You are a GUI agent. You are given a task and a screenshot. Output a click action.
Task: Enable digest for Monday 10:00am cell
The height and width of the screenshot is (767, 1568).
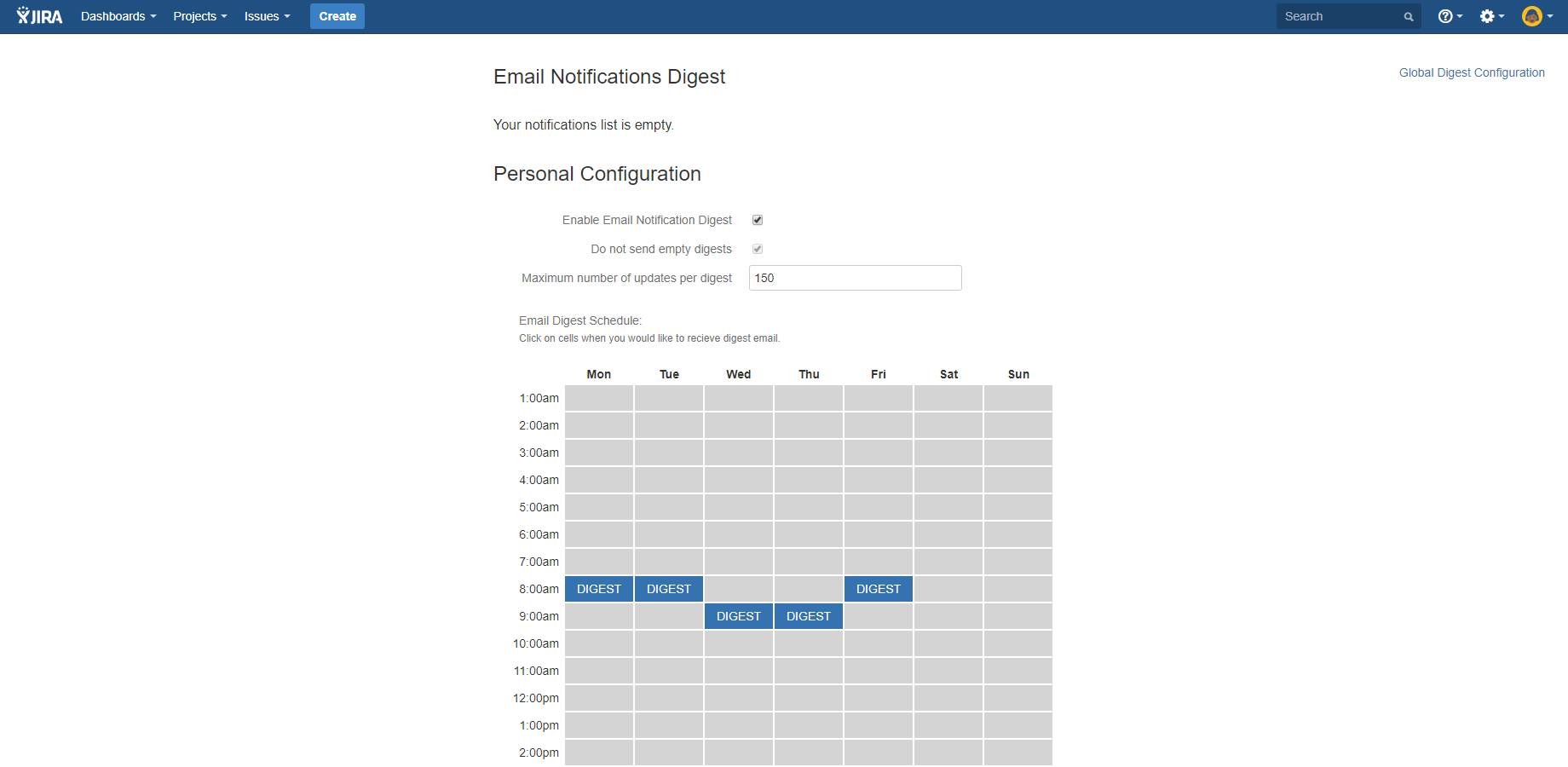[x=599, y=643]
